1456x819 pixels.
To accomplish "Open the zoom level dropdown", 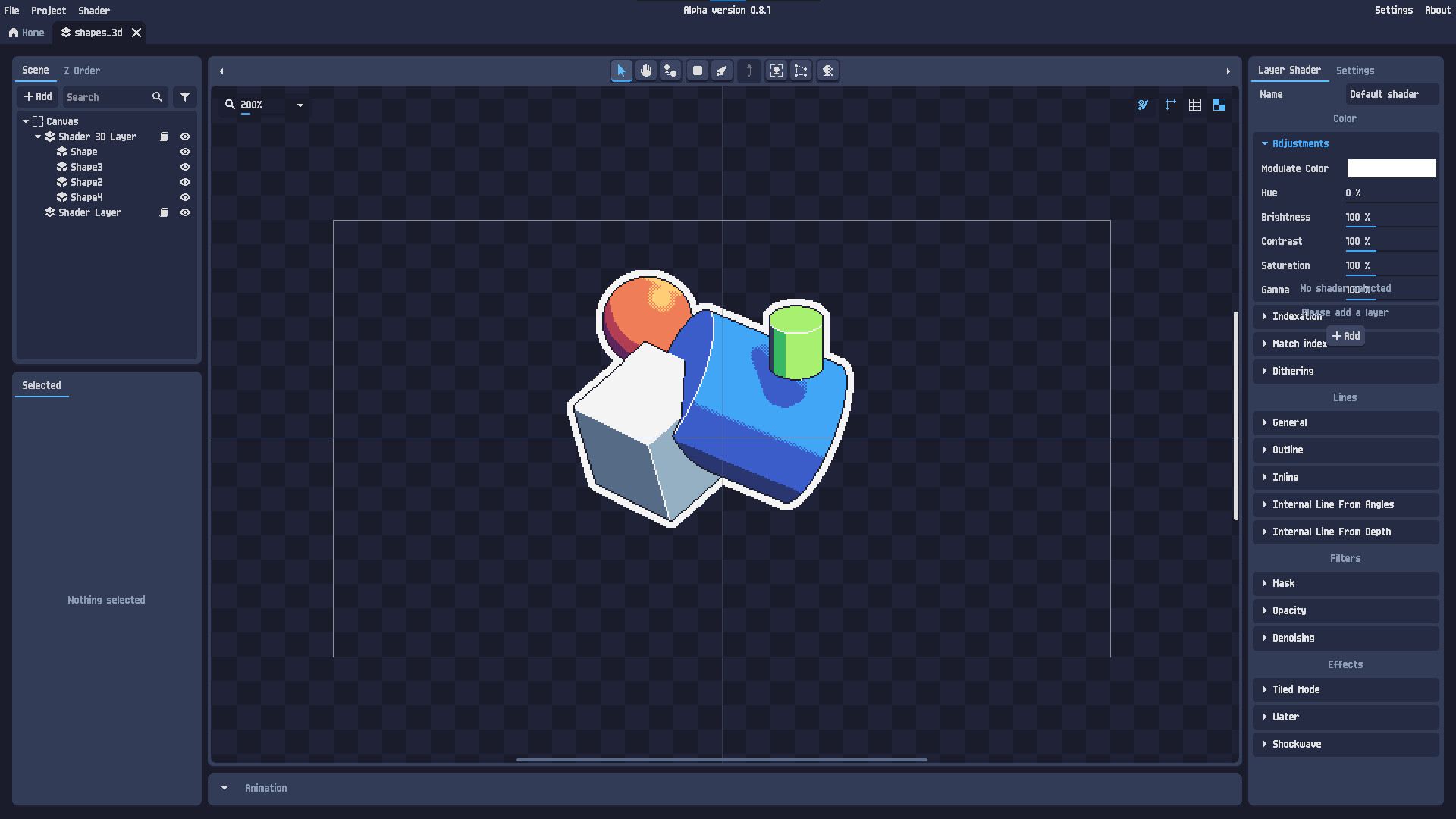I will (x=300, y=105).
